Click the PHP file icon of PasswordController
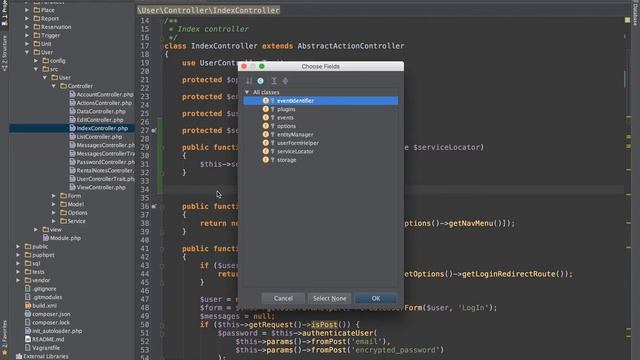Image resolution: width=640 pixels, height=360 pixels. (72, 162)
